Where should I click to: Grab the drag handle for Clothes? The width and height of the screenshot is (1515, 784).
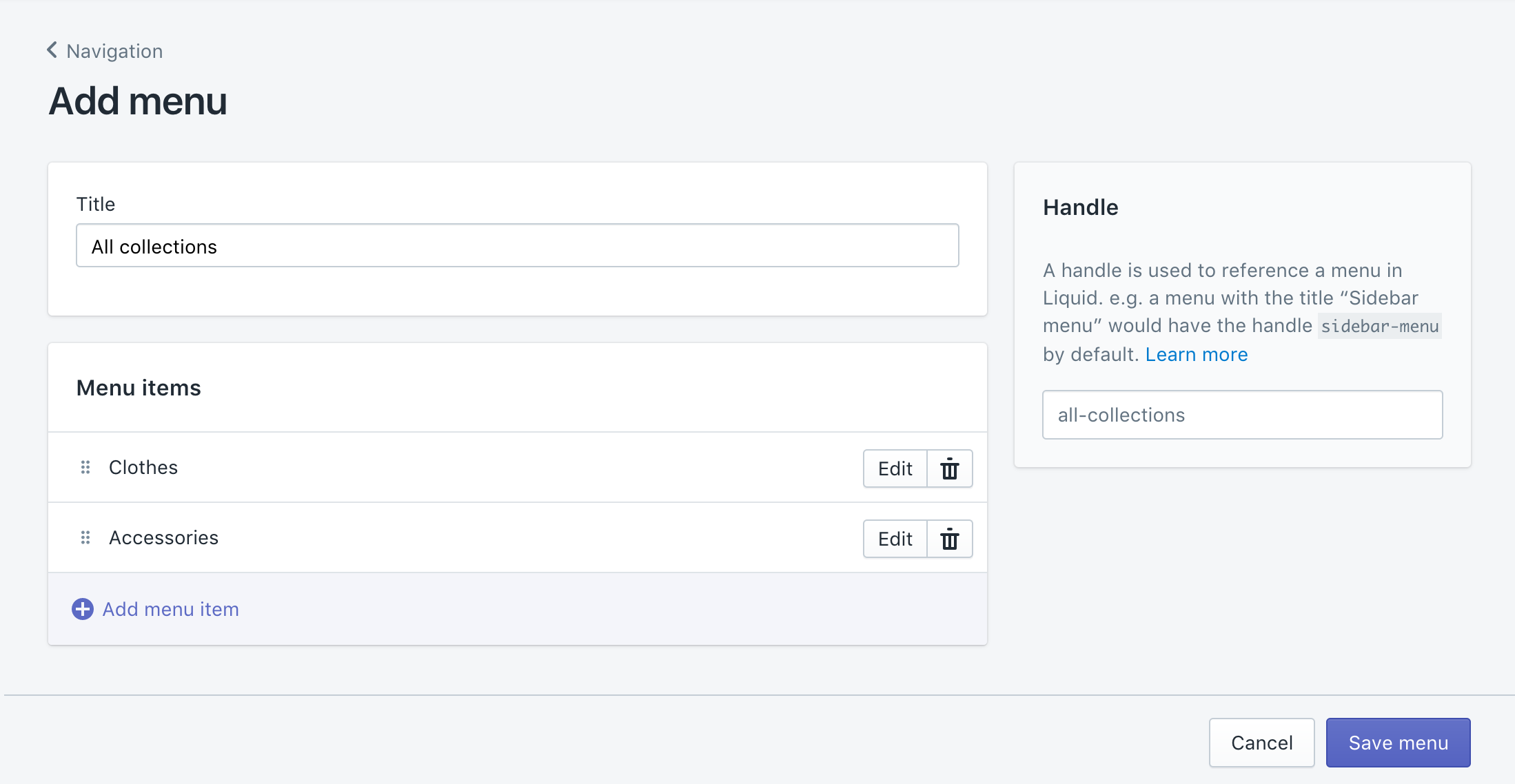pos(85,468)
